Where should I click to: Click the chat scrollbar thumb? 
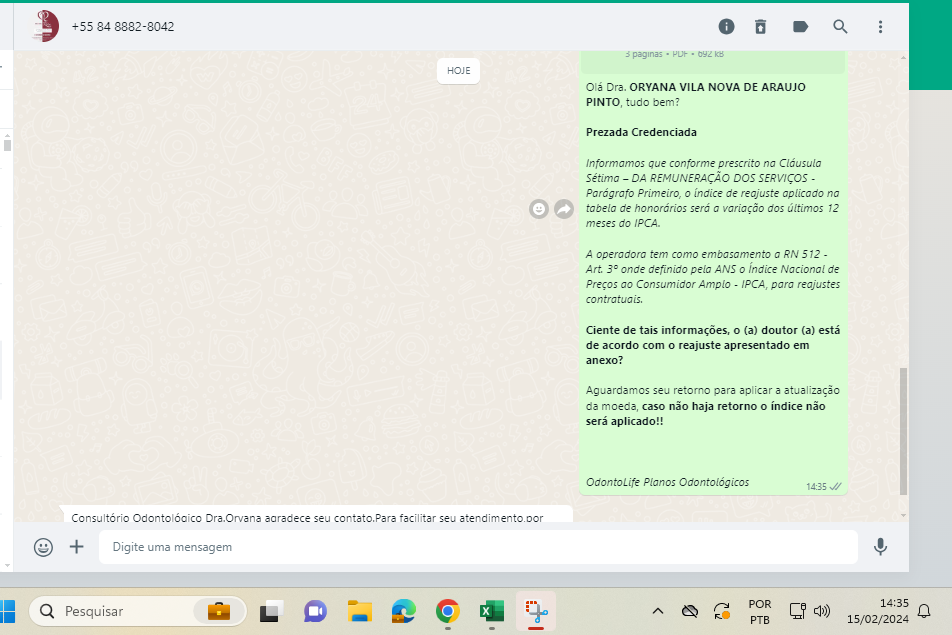(x=903, y=431)
